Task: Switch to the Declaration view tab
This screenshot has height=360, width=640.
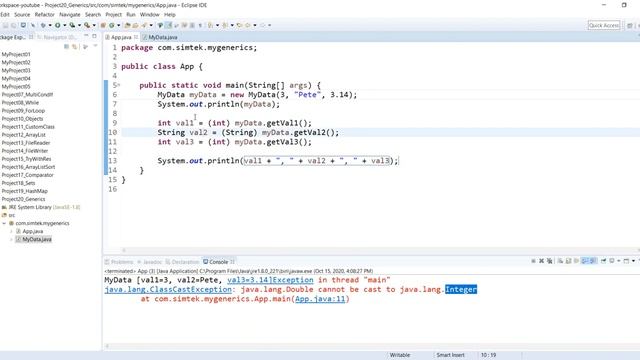Action: click(x=182, y=262)
